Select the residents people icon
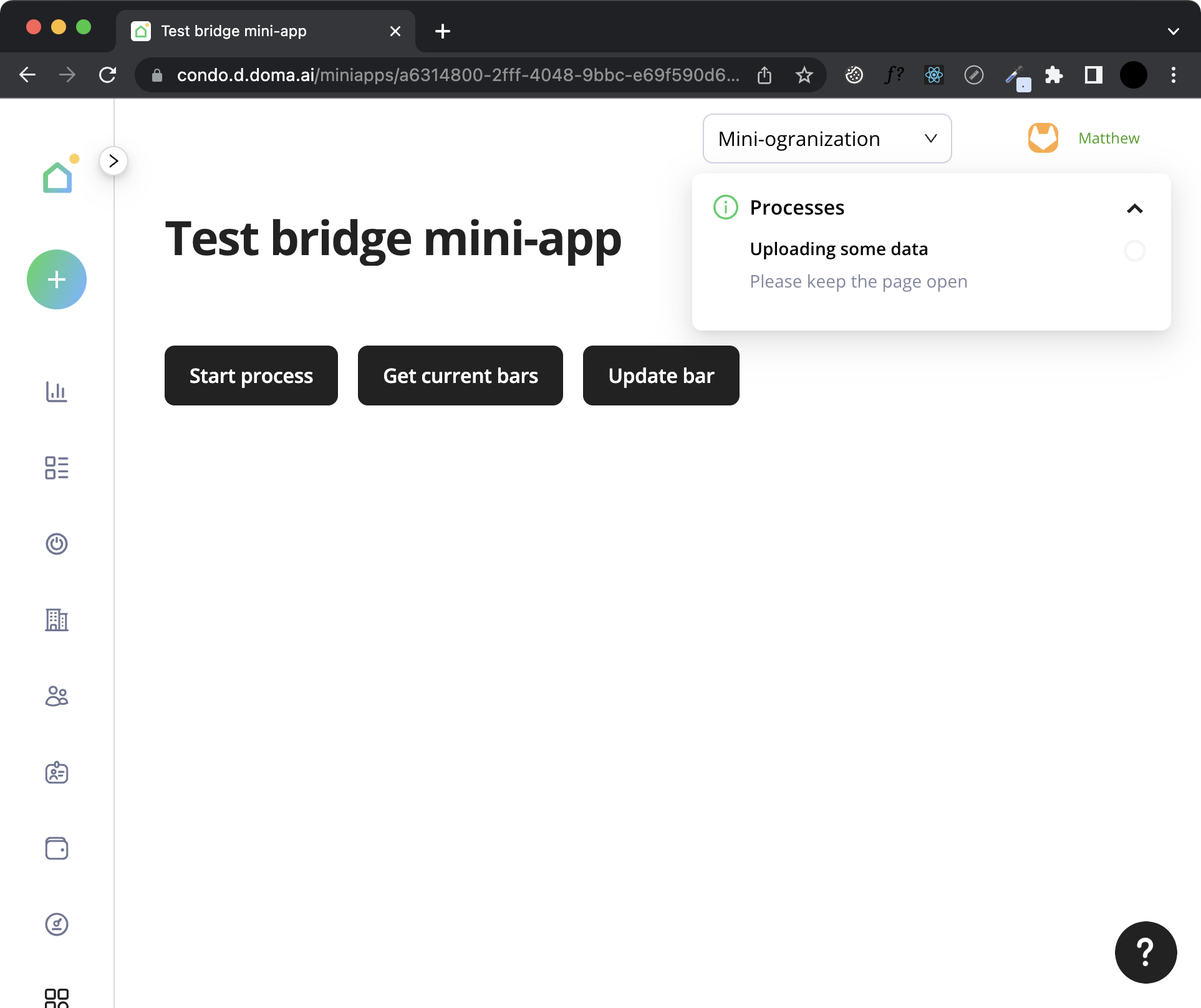 click(57, 696)
